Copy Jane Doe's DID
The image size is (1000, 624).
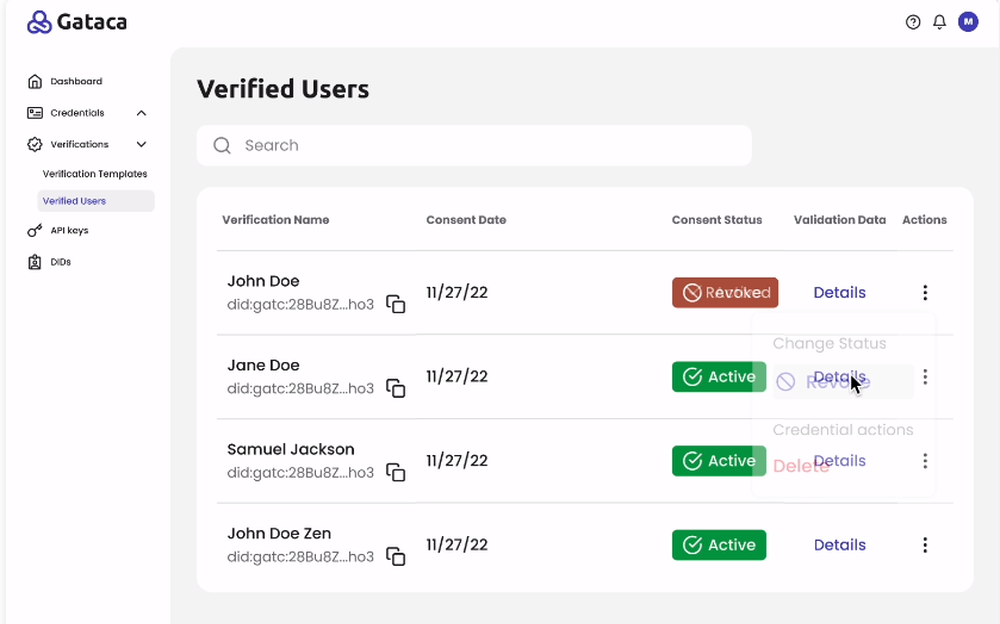click(x=395, y=388)
